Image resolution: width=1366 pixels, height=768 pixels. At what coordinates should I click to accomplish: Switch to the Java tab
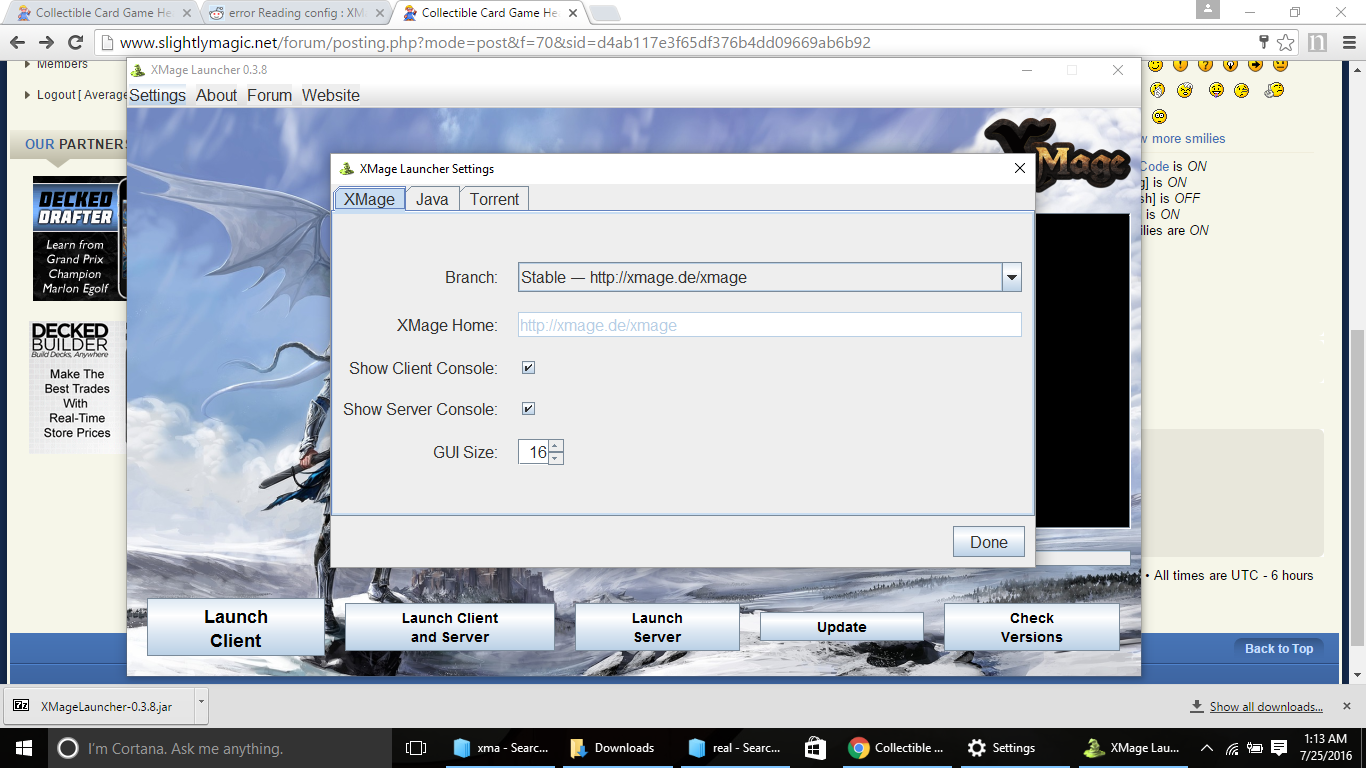pyautogui.click(x=432, y=199)
